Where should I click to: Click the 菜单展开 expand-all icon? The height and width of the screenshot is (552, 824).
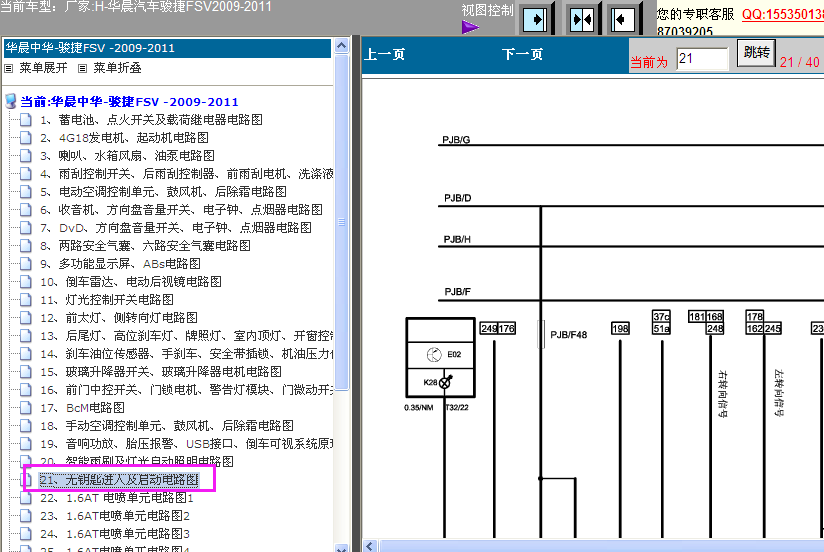(x=8, y=68)
